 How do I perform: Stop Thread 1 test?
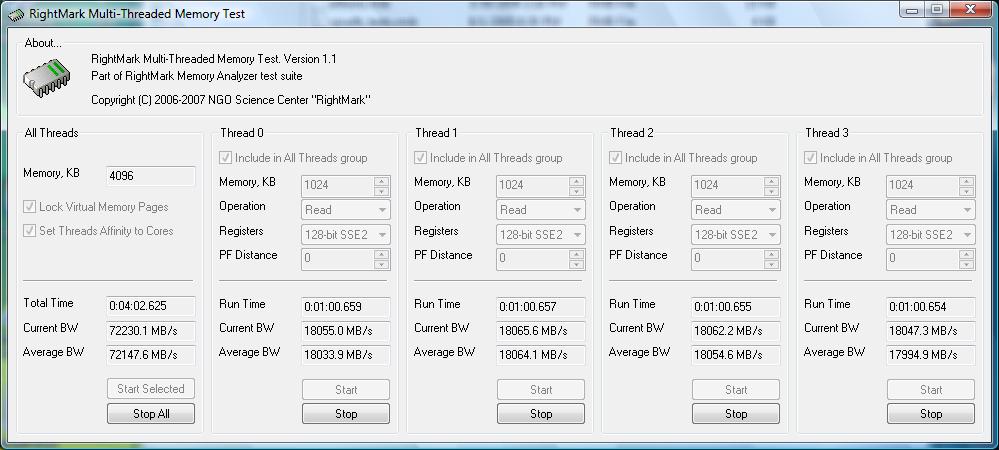tap(541, 414)
